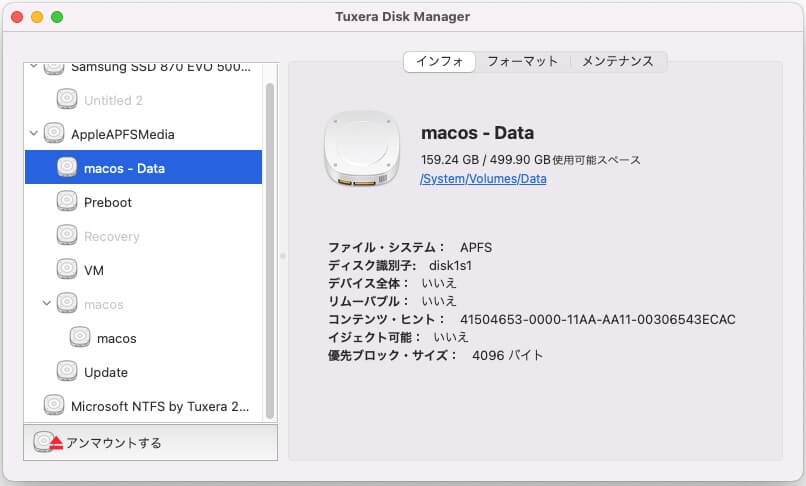Click the disk1s1 identifier value
This screenshot has height=486, width=806.
coord(450,265)
